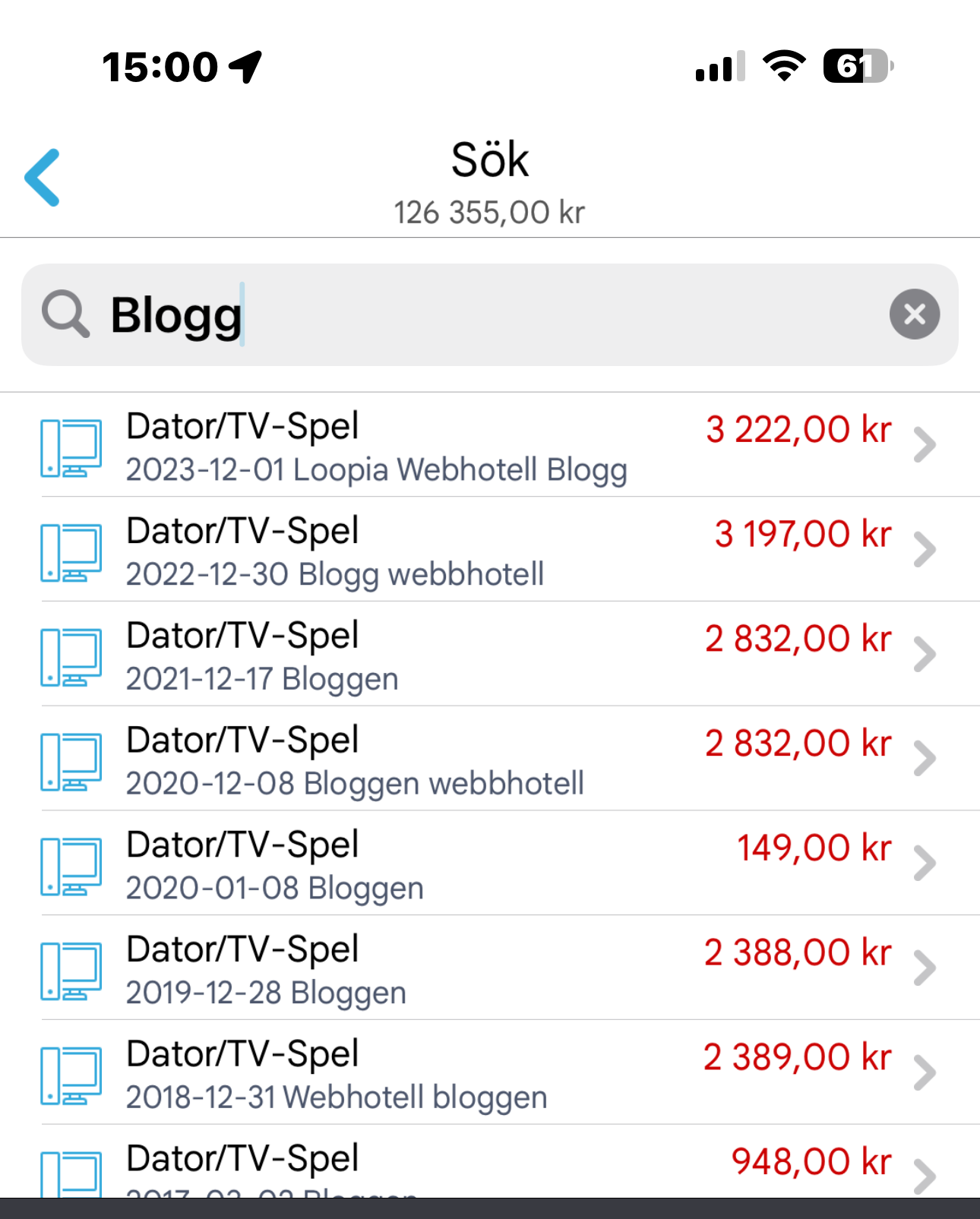Open the 2023-12-01 Loopia Webhotell Blogg transaction
This screenshot has height=1219, width=980.
490,445
